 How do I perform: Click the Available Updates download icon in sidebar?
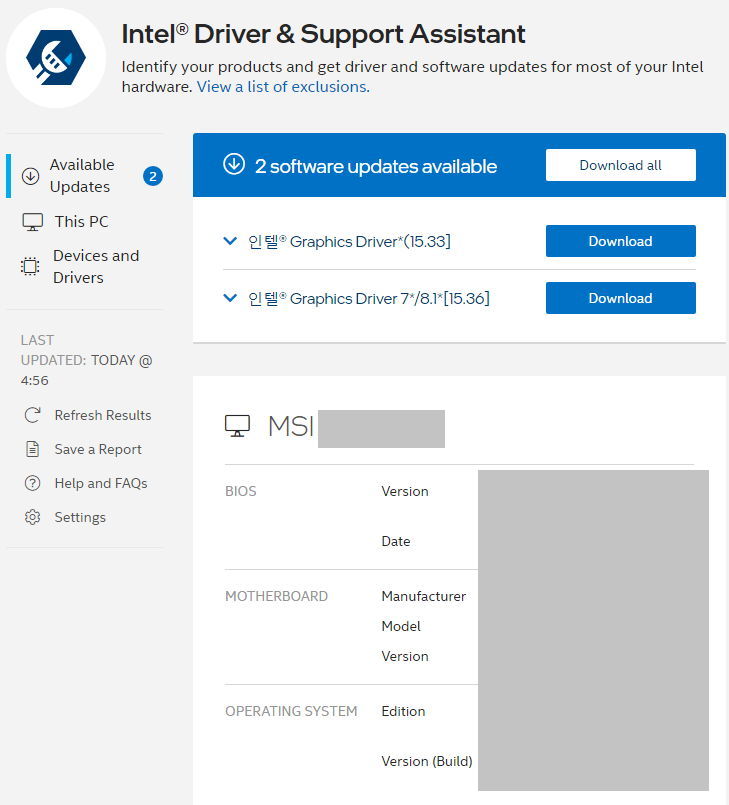point(30,176)
